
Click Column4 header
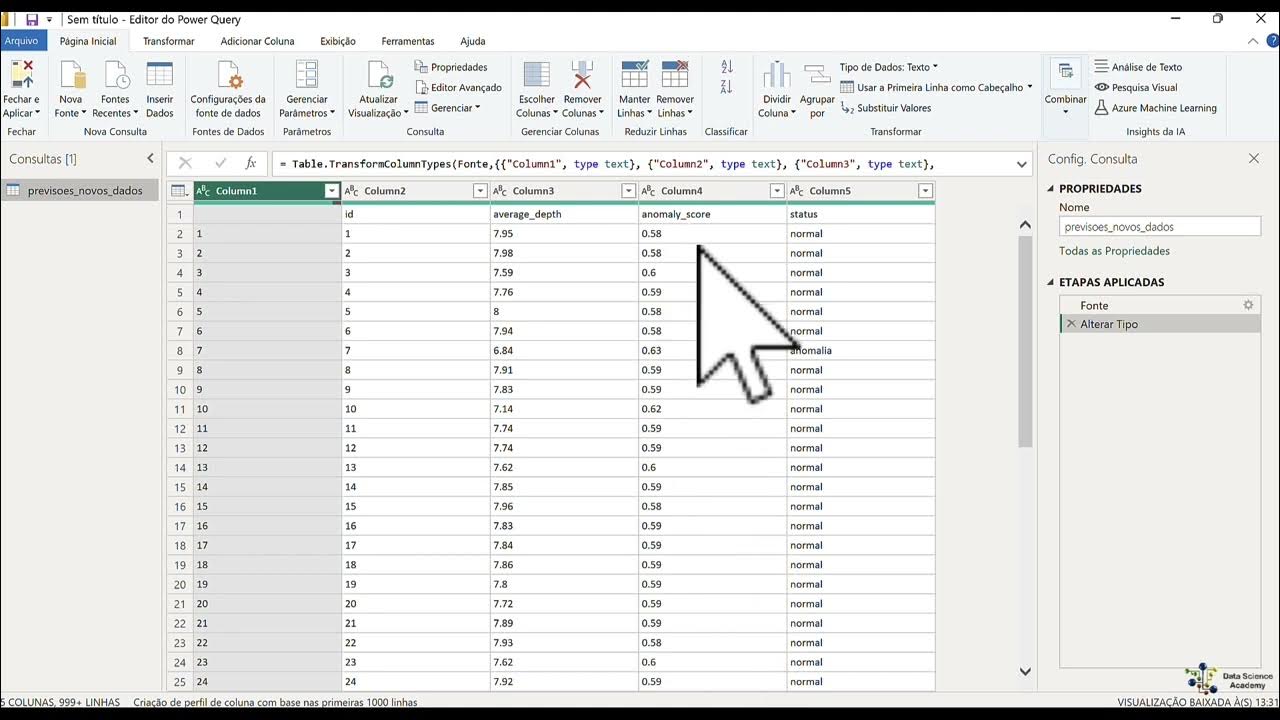pos(713,191)
